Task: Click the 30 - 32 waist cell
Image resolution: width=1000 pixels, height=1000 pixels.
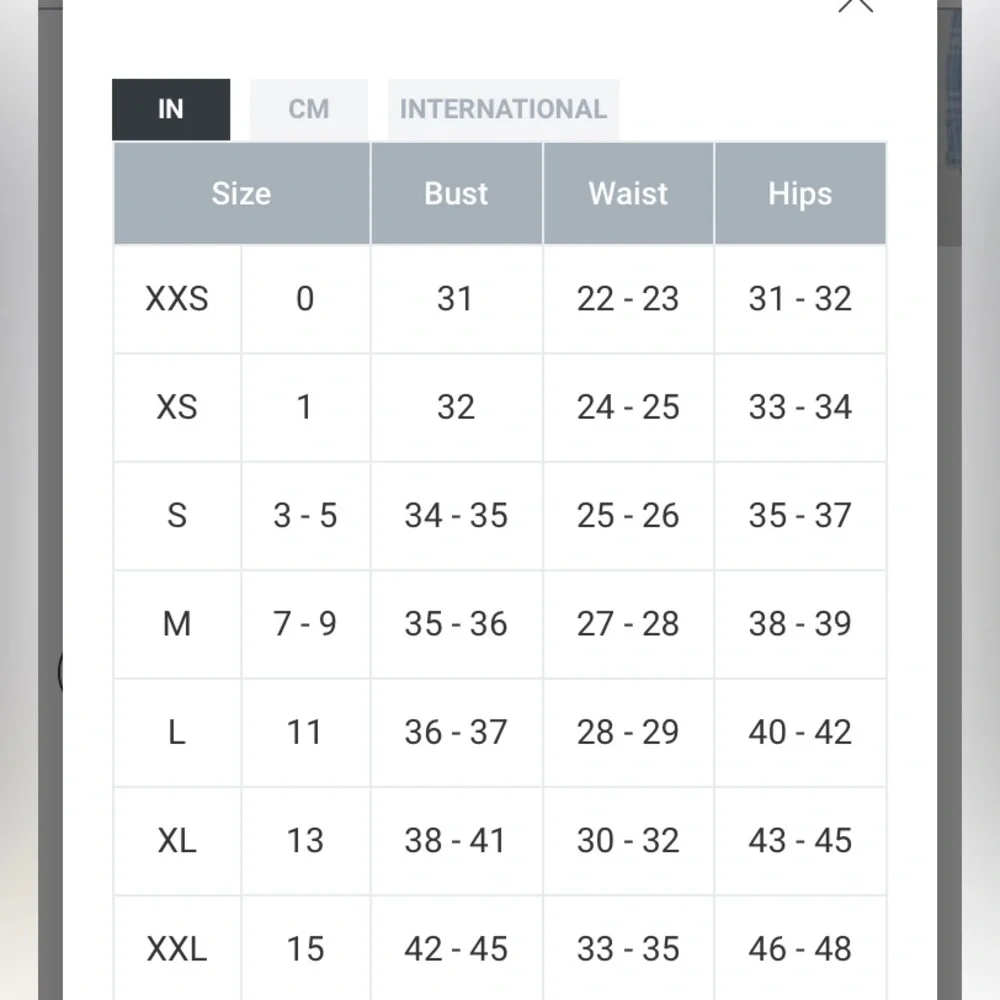Action: (x=628, y=840)
